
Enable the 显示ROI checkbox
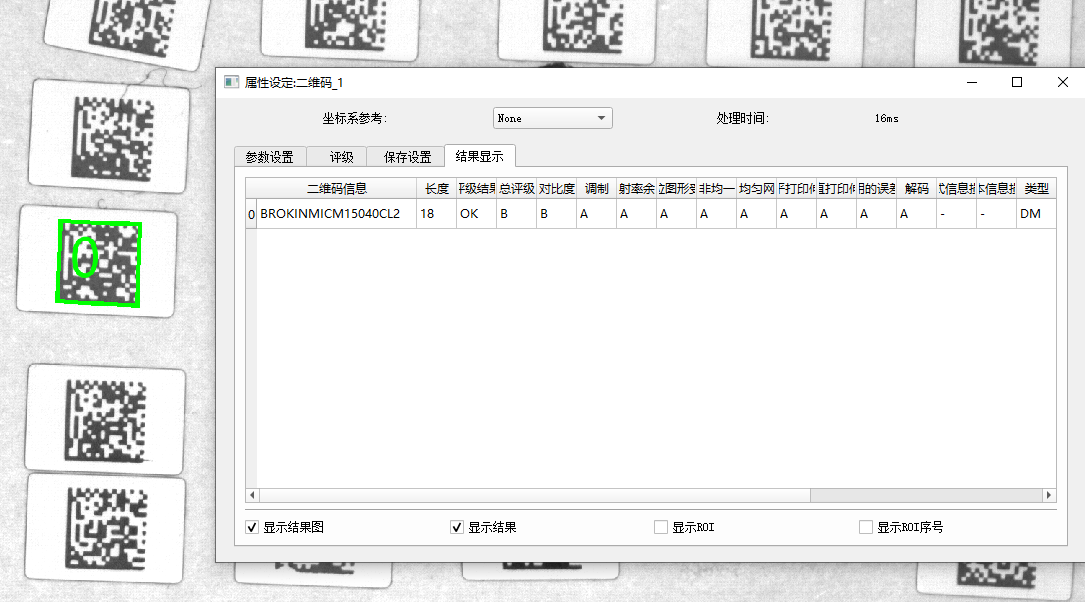[x=660, y=527]
